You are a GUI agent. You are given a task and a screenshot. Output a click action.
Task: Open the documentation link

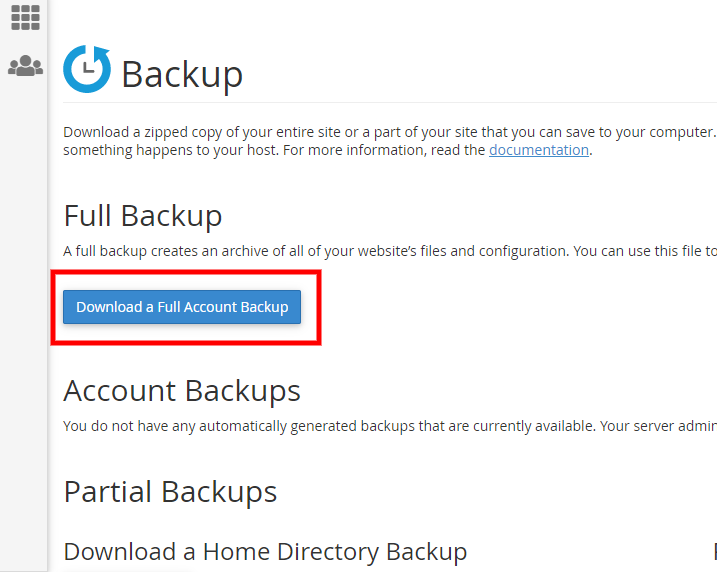(x=539, y=150)
